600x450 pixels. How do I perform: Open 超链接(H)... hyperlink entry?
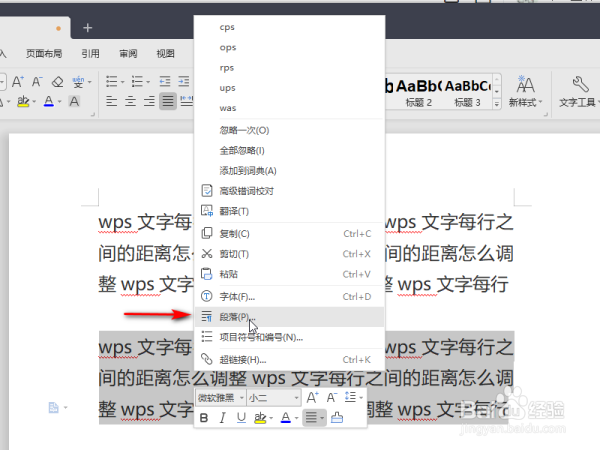(x=289, y=360)
